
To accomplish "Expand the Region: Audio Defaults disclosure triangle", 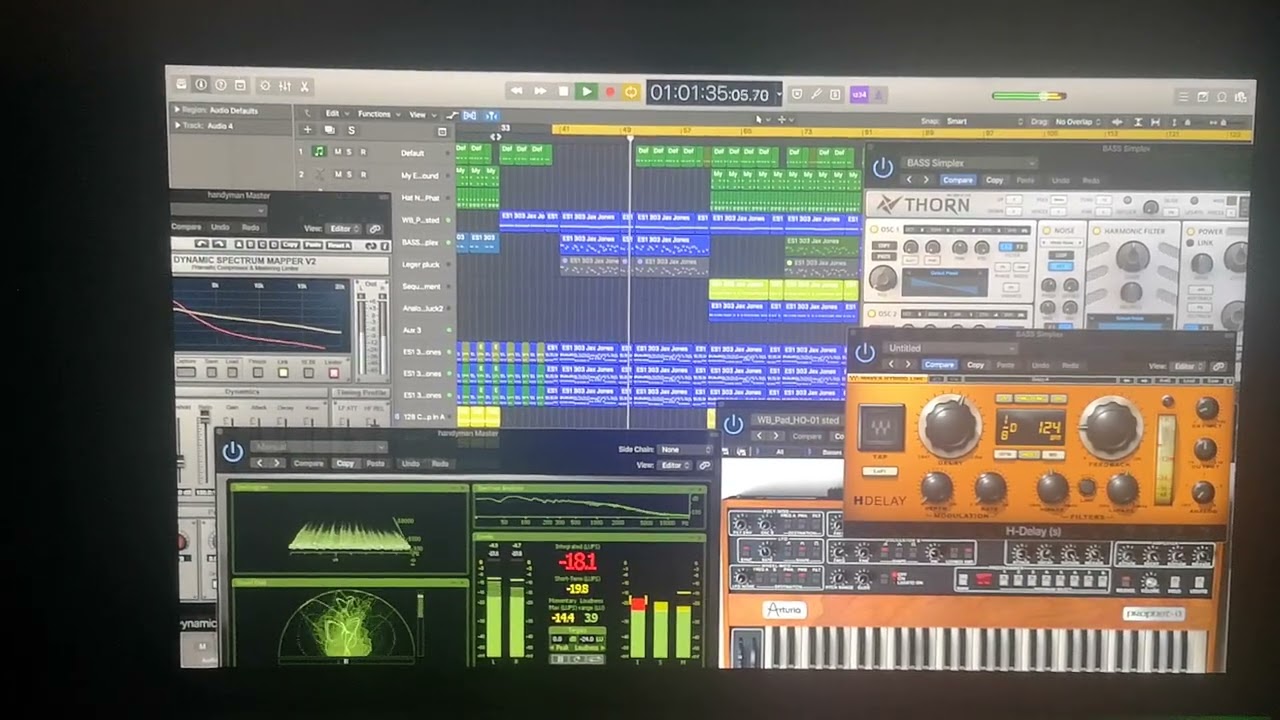I will pyautogui.click(x=177, y=110).
